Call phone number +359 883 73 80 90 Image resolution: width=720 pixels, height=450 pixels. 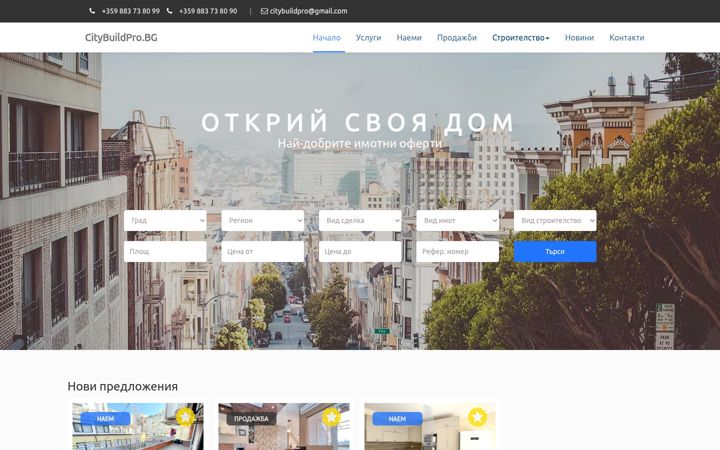pos(208,11)
